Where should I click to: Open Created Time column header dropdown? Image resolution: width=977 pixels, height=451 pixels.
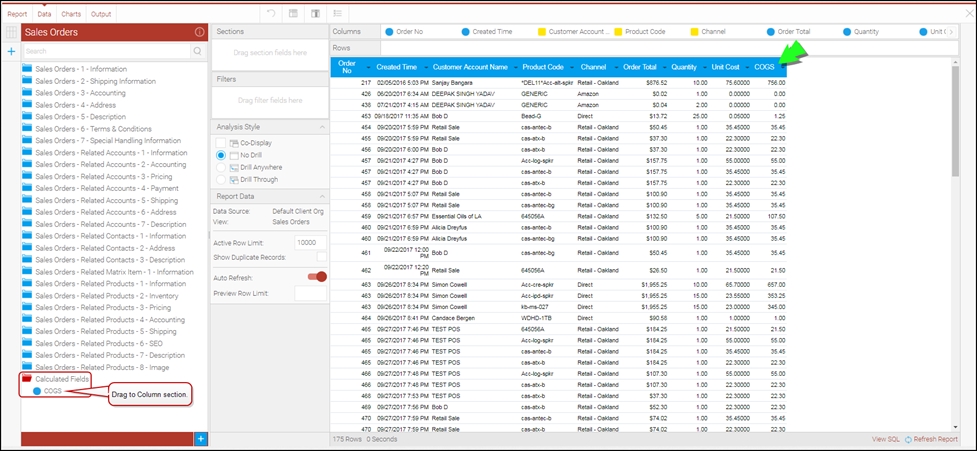point(426,67)
